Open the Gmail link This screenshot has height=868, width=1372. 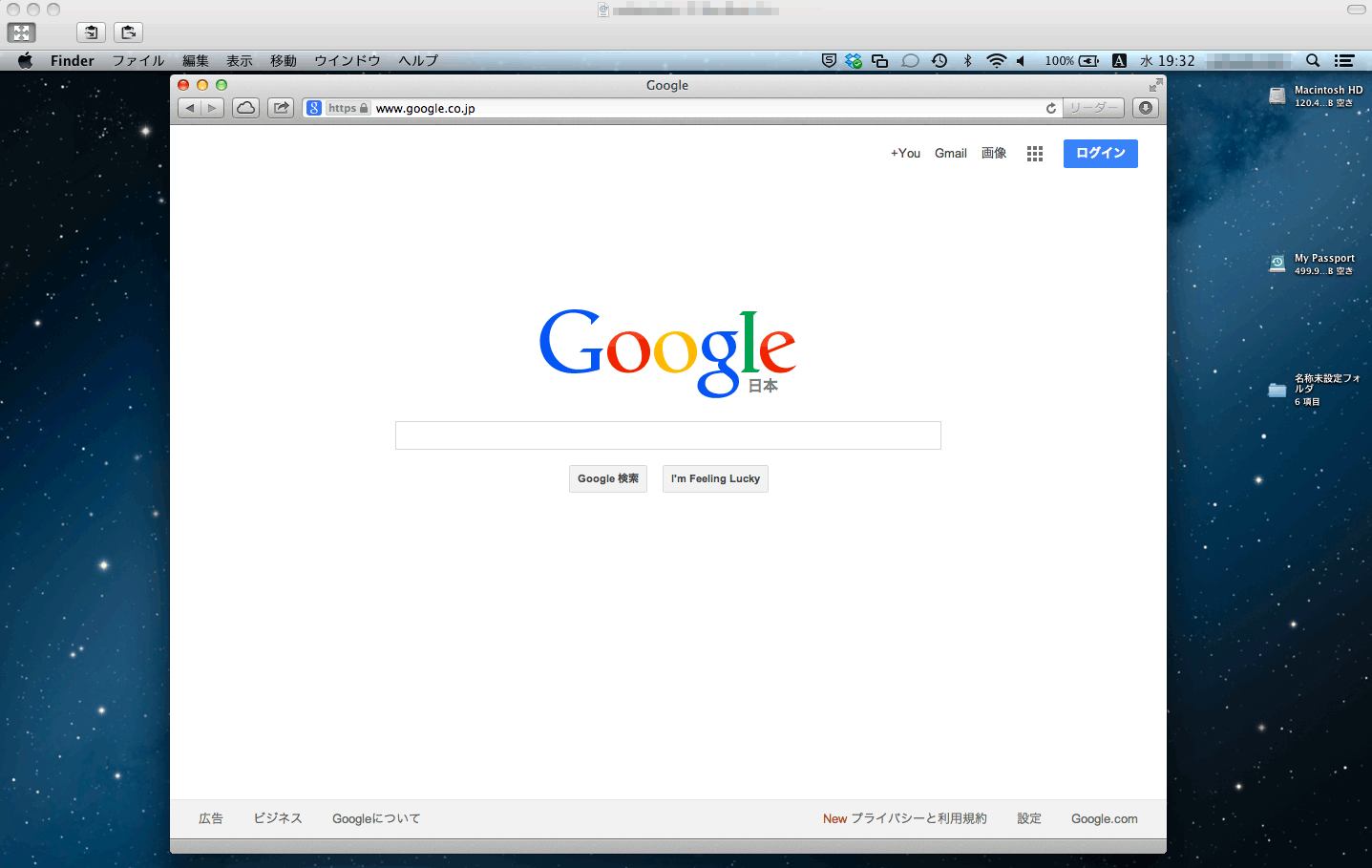click(951, 153)
